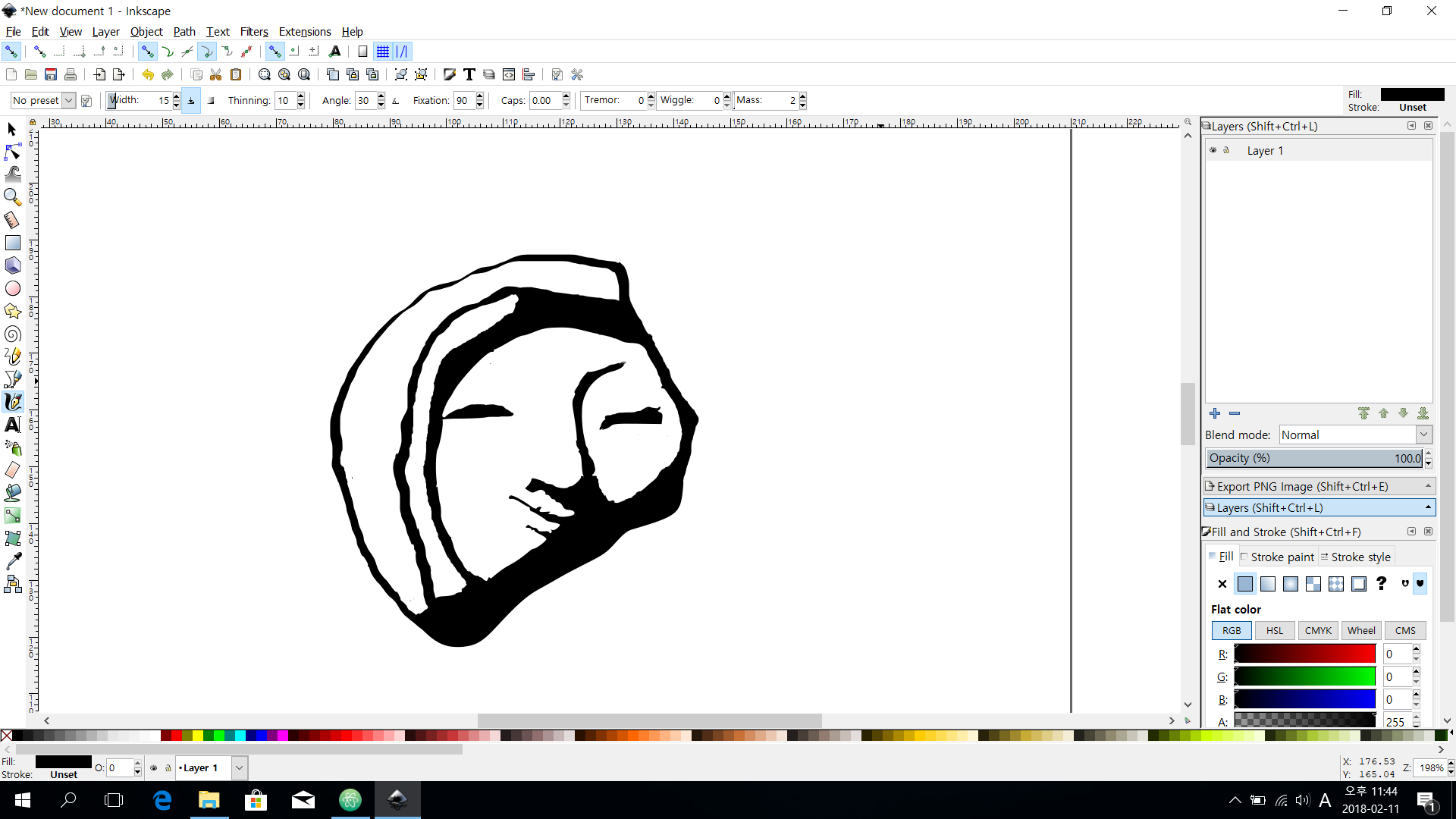Open the zoom percentage spinner
Screen dimensions: 1456x819
[x=1451, y=767]
